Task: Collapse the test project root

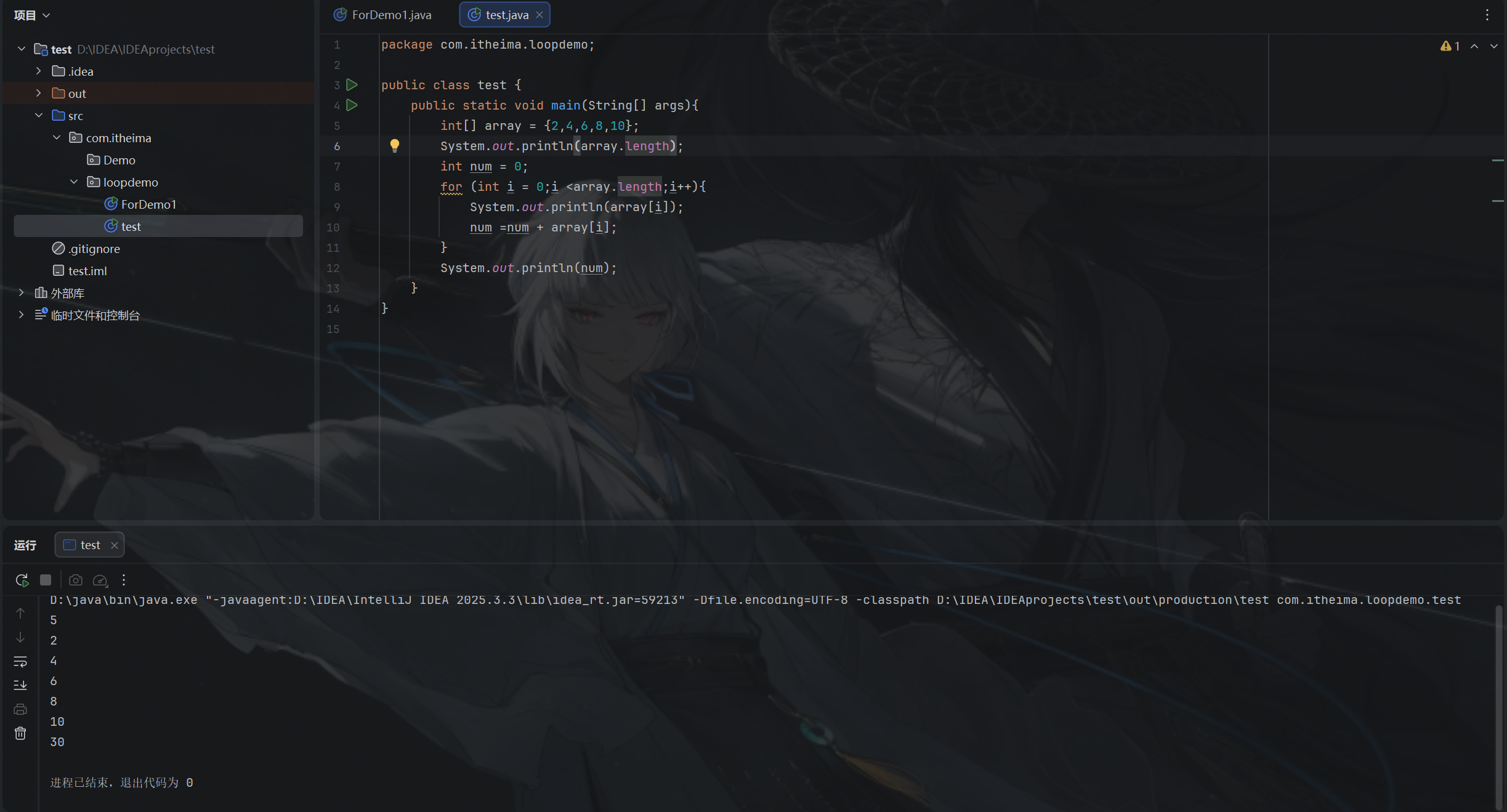Action: click(22, 49)
